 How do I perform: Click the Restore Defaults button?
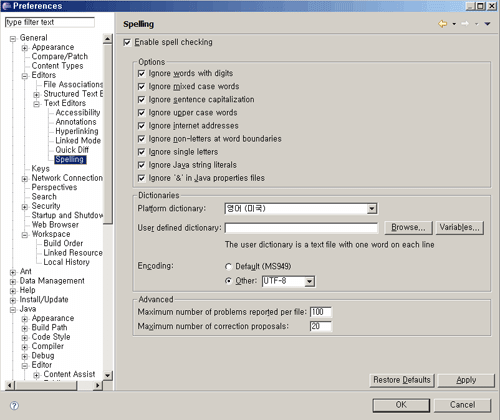[402, 380]
